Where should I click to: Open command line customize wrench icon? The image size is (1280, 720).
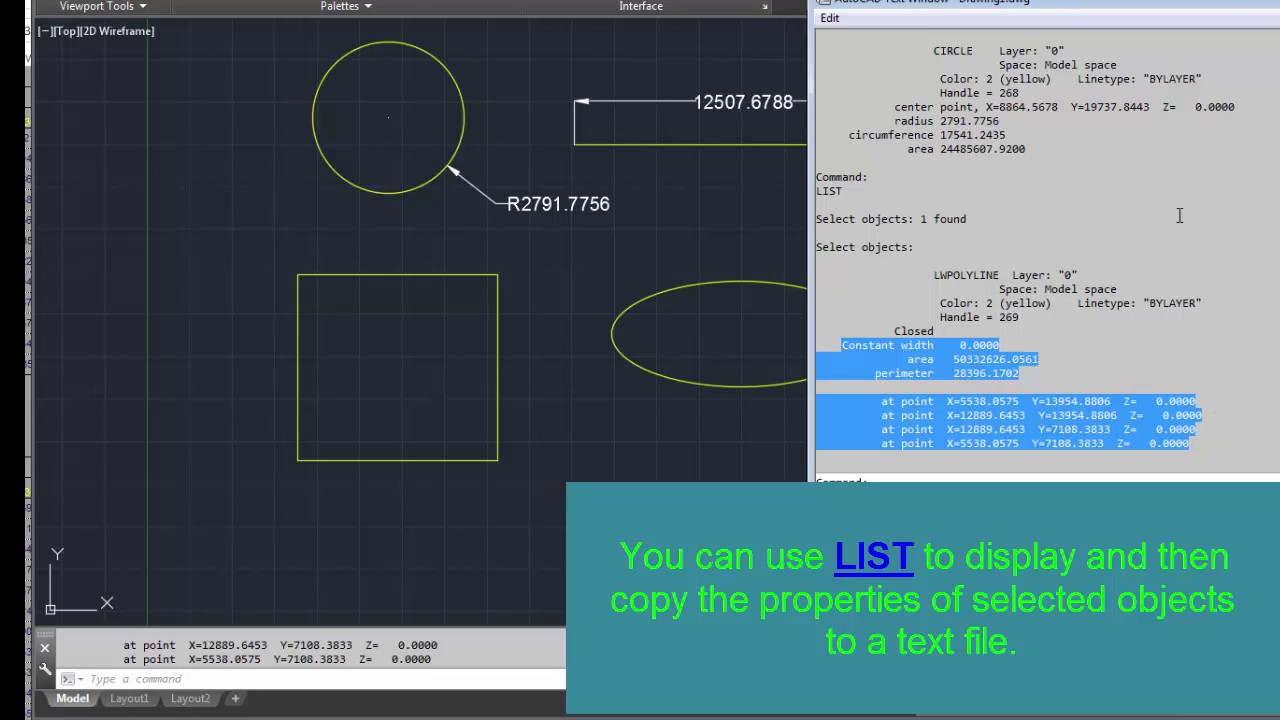[x=45, y=669]
